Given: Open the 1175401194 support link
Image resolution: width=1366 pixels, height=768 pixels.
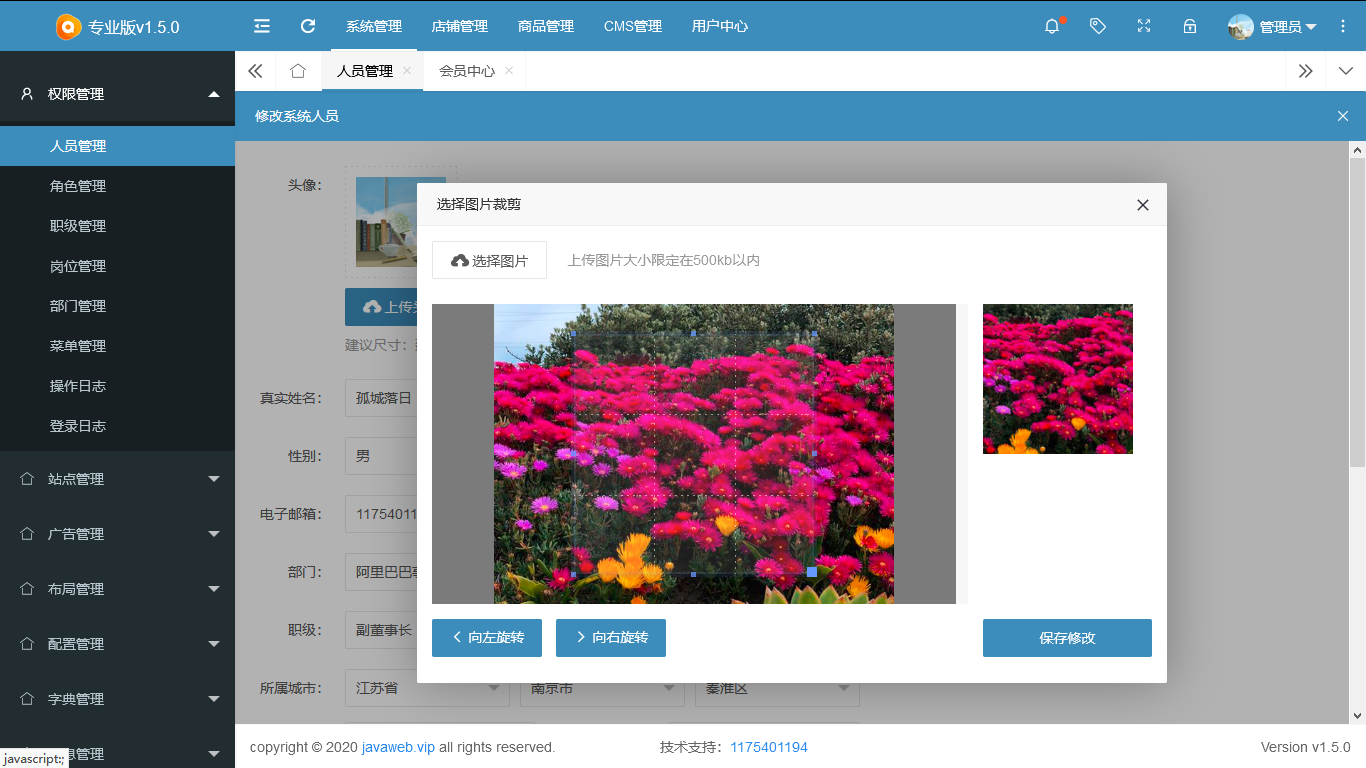Looking at the screenshot, I should (x=769, y=747).
